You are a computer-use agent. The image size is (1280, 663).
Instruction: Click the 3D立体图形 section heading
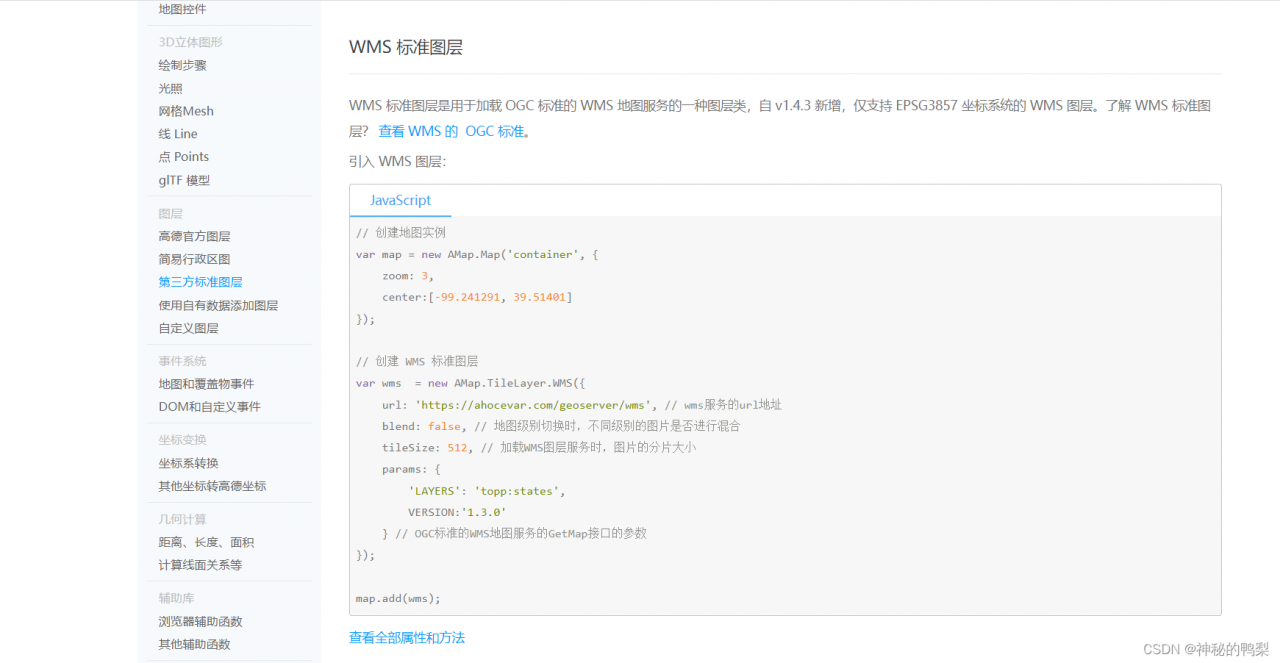coord(190,42)
